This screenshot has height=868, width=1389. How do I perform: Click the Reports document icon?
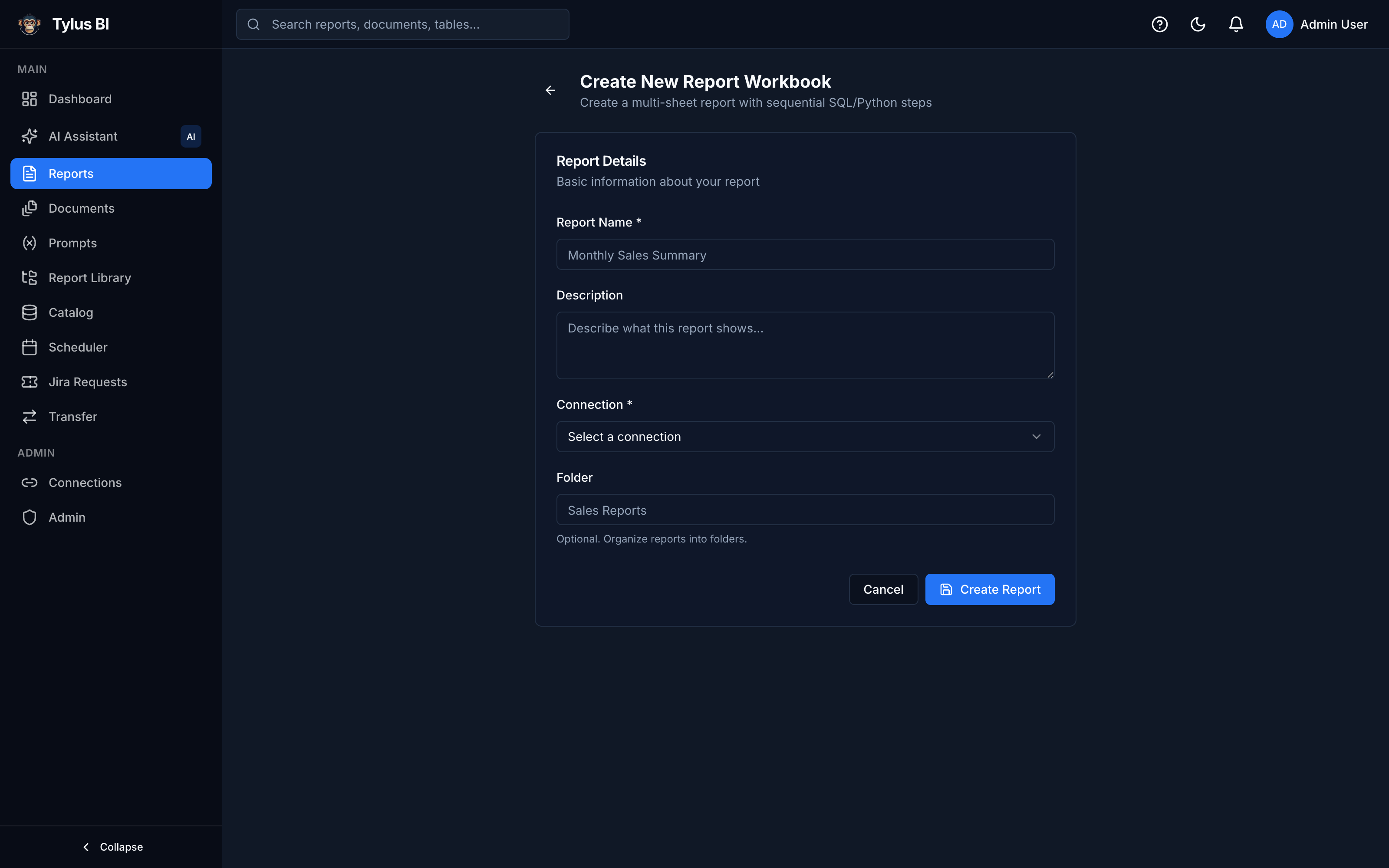coord(29,173)
